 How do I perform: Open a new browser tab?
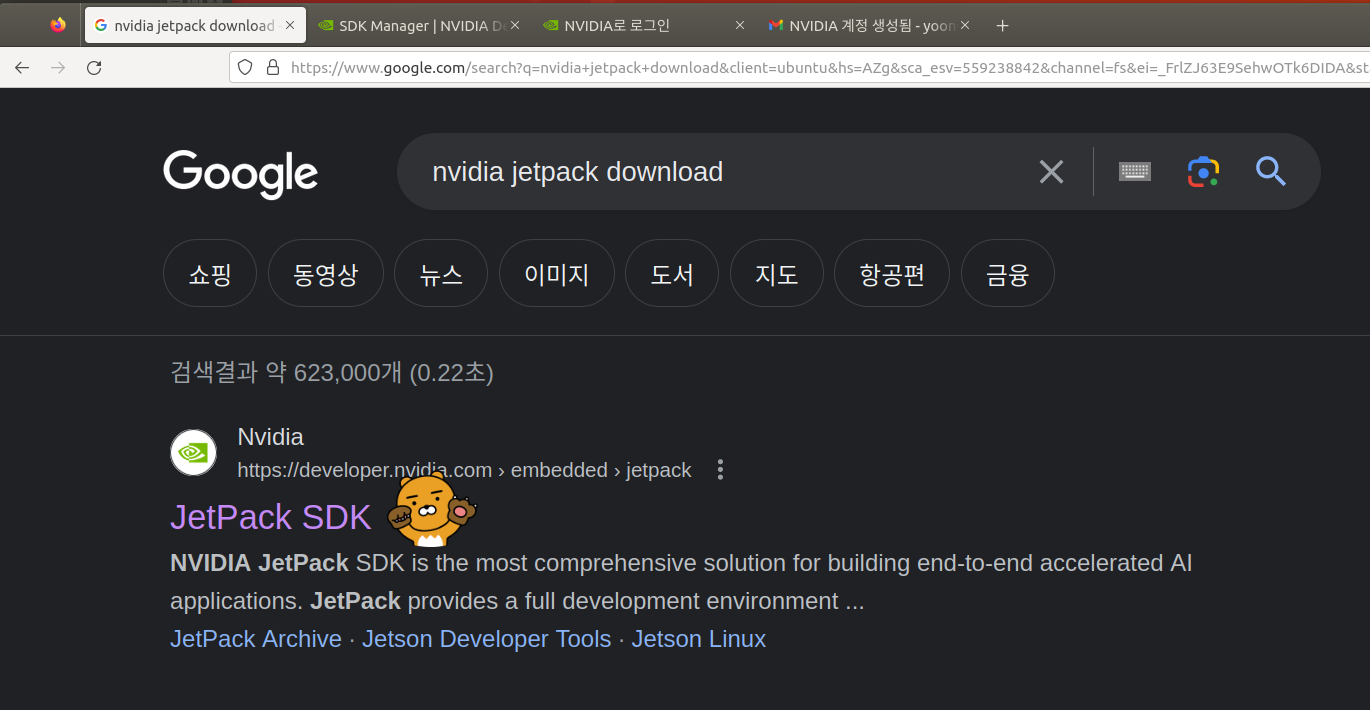click(1003, 26)
